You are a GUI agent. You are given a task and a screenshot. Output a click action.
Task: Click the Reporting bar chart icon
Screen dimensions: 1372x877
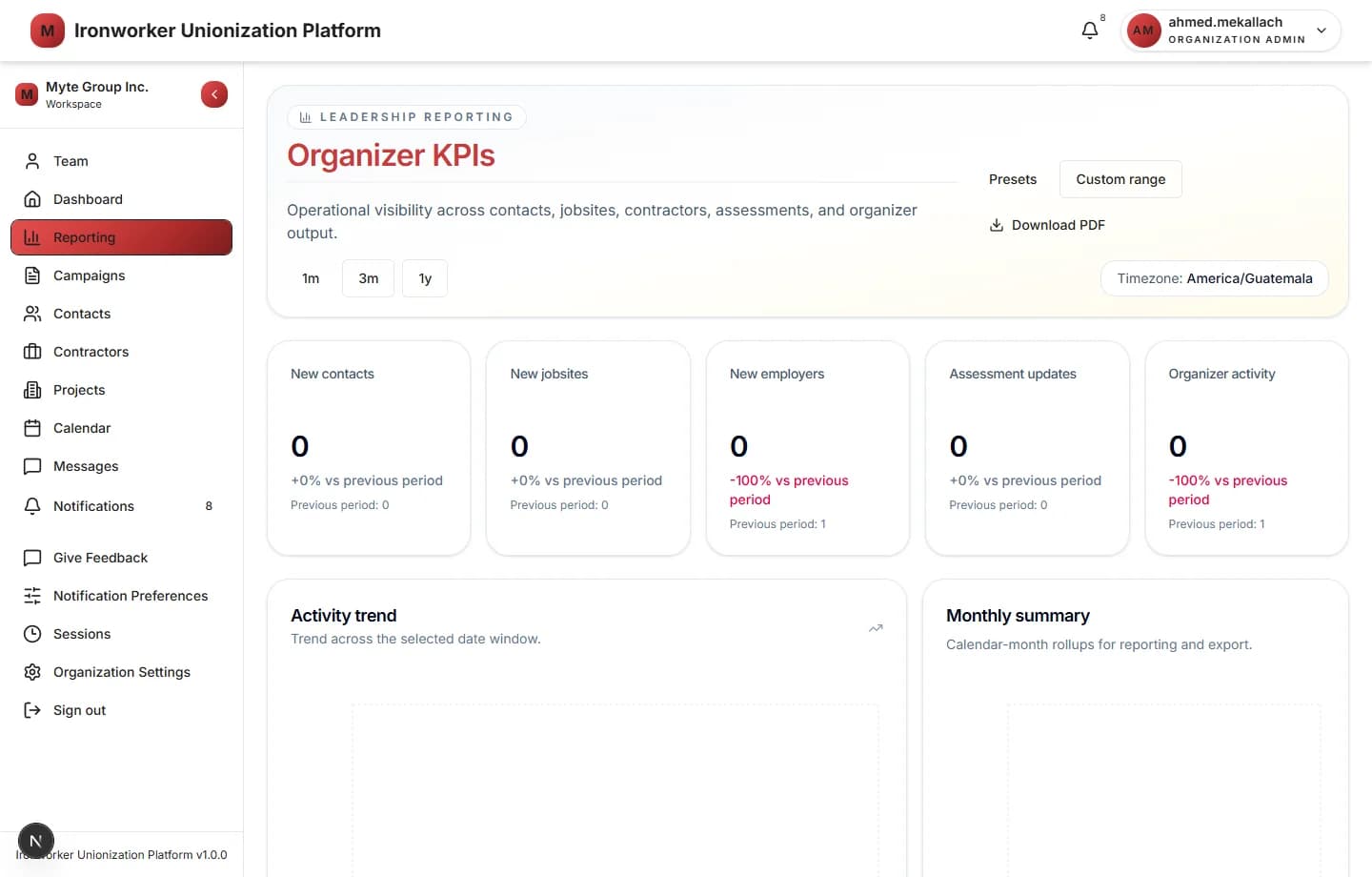[32, 237]
